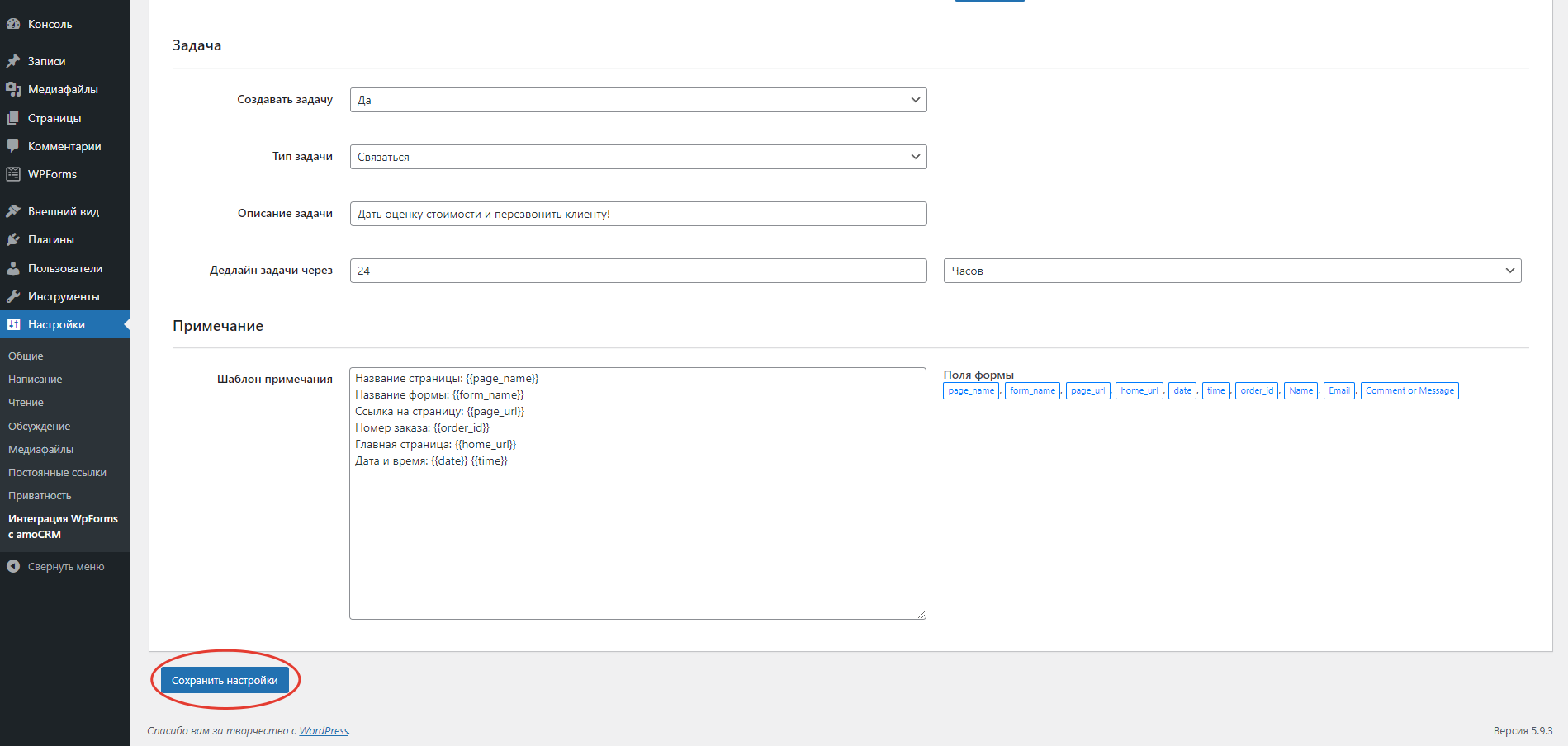Open the Общие settings submenu item
The height and width of the screenshot is (746, 1568).
[26, 356]
